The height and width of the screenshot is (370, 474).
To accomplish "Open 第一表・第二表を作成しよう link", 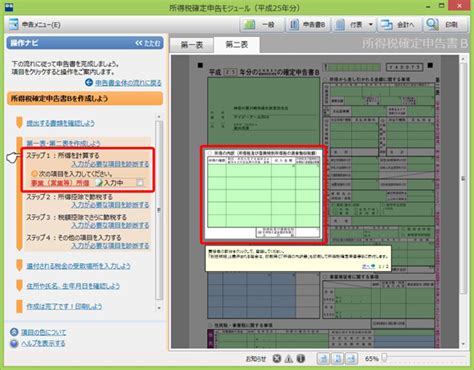I will (63, 143).
